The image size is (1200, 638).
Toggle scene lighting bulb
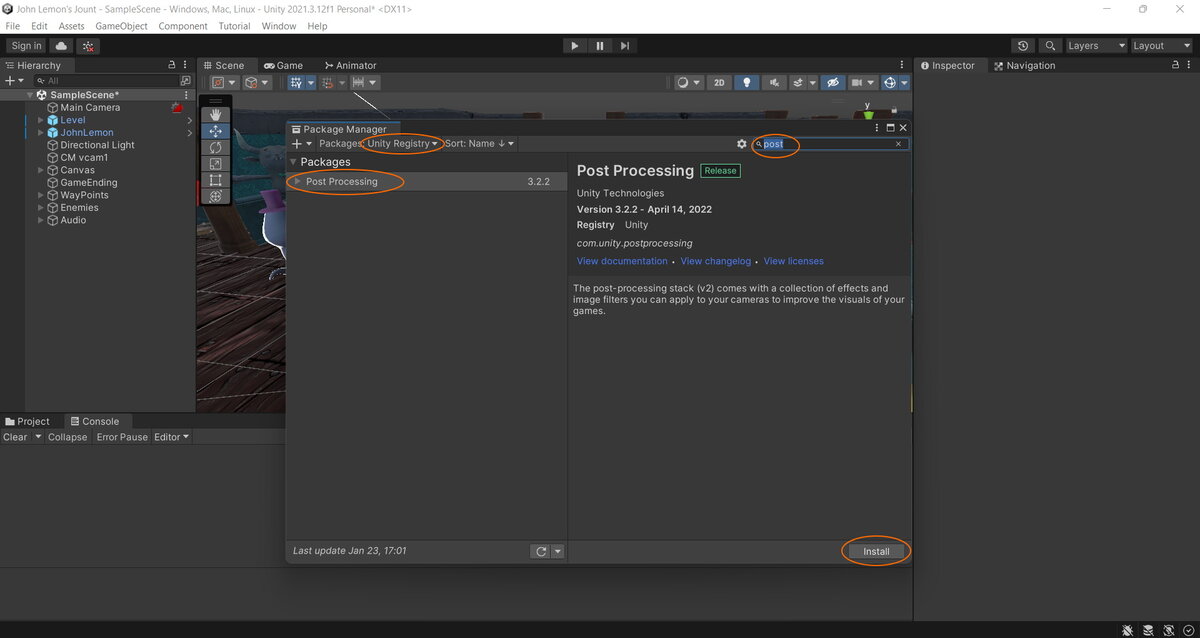[x=746, y=83]
